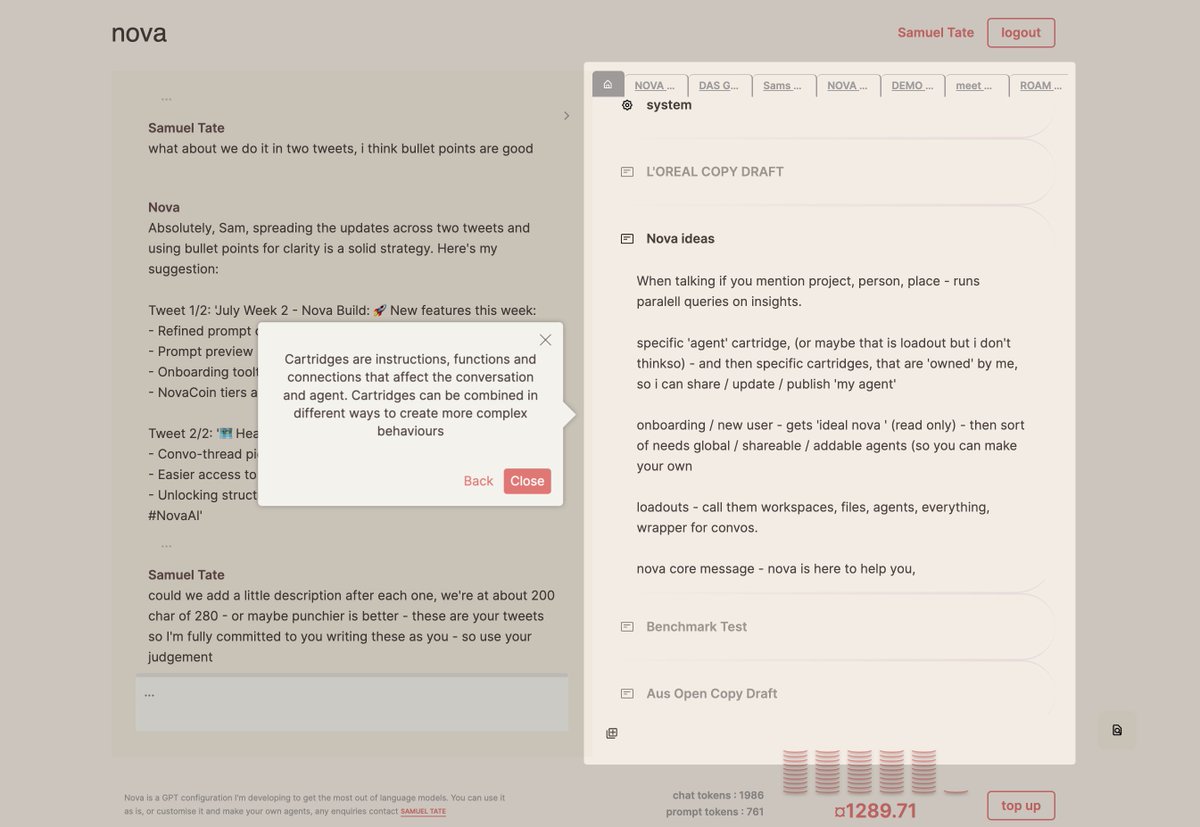
Task: Click Back in the cartridges tooltip
Action: (478, 481)
